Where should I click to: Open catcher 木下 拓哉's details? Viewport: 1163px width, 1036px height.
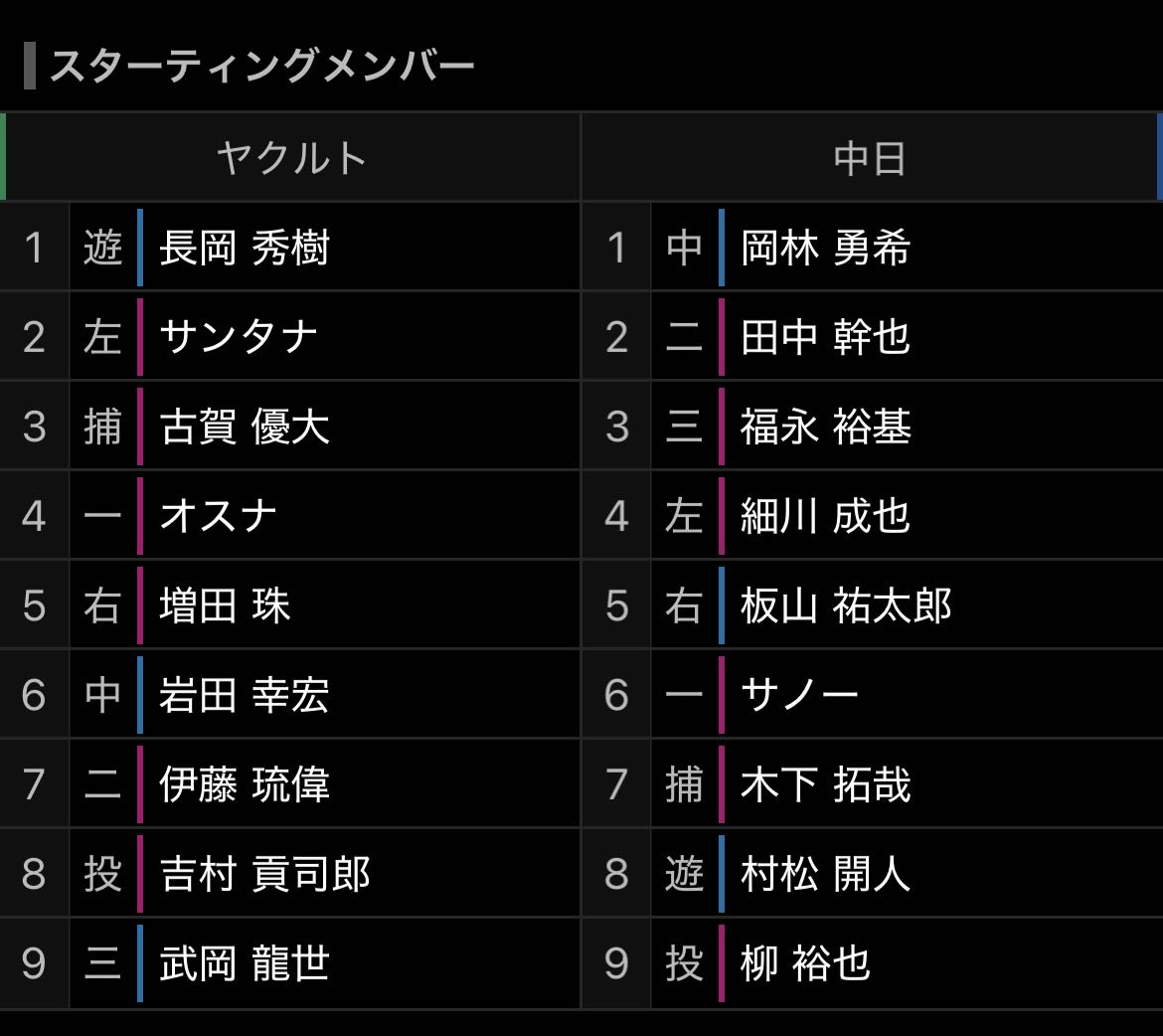pos(825,784)
